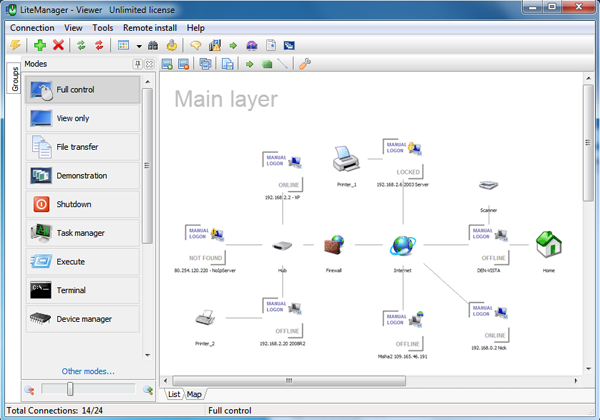This screenshot has height=420, width=600.
Task: Pin the Modes panel
Action: tap(137, 64)
